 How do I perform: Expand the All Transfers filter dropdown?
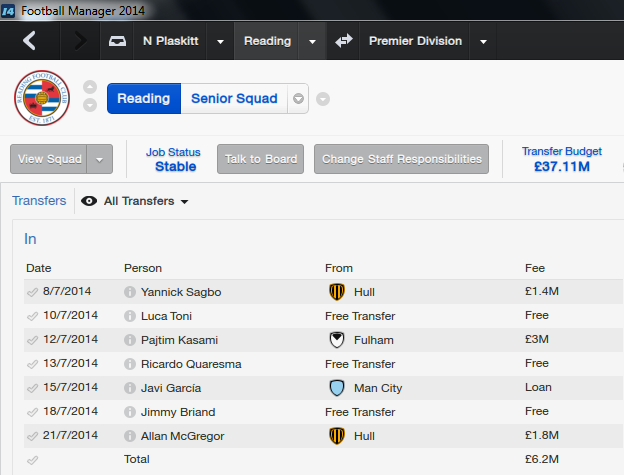(x=184, y=201)
